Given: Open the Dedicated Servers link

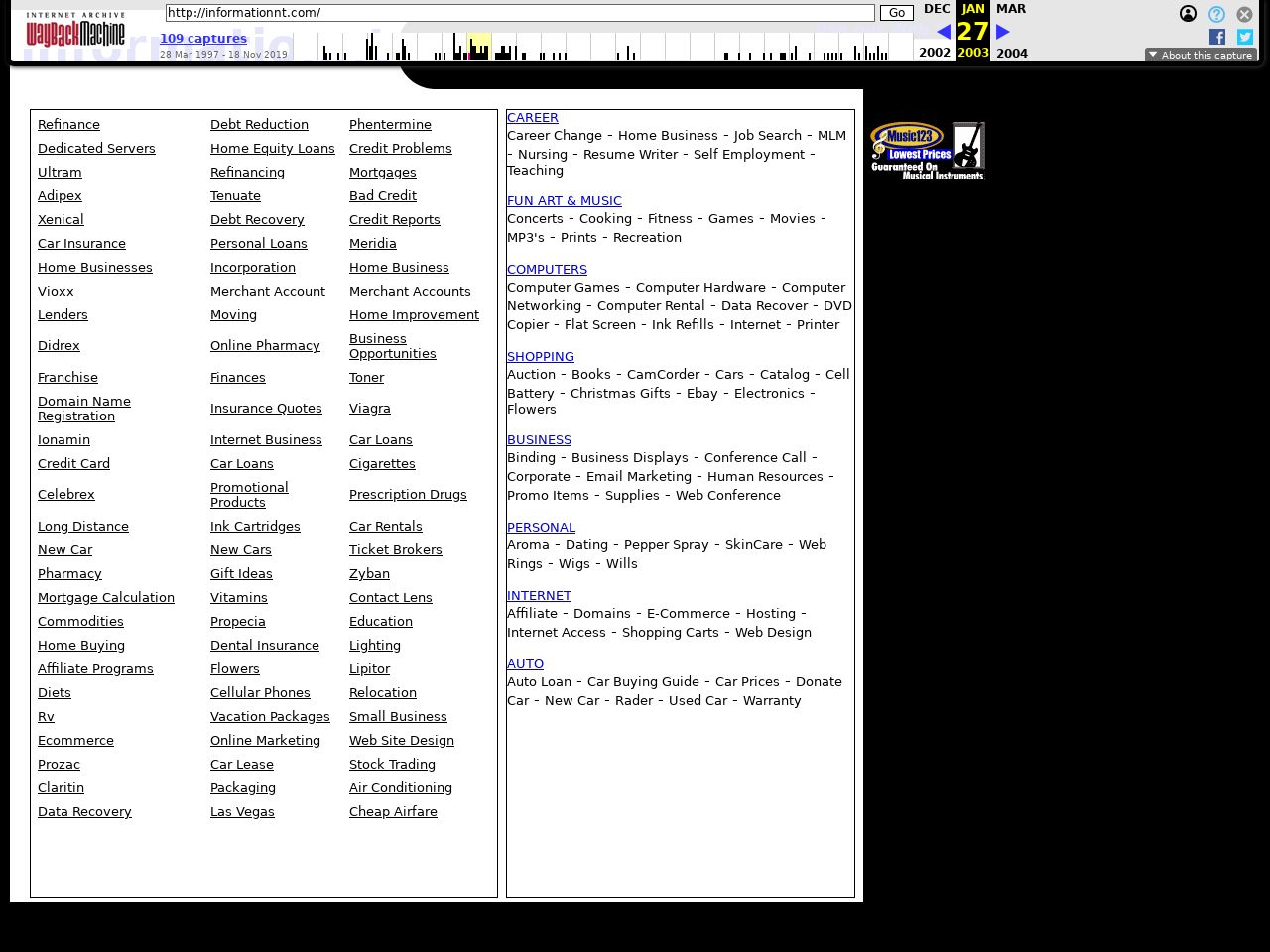Looking at the screenshot, I should pos(96,148).
